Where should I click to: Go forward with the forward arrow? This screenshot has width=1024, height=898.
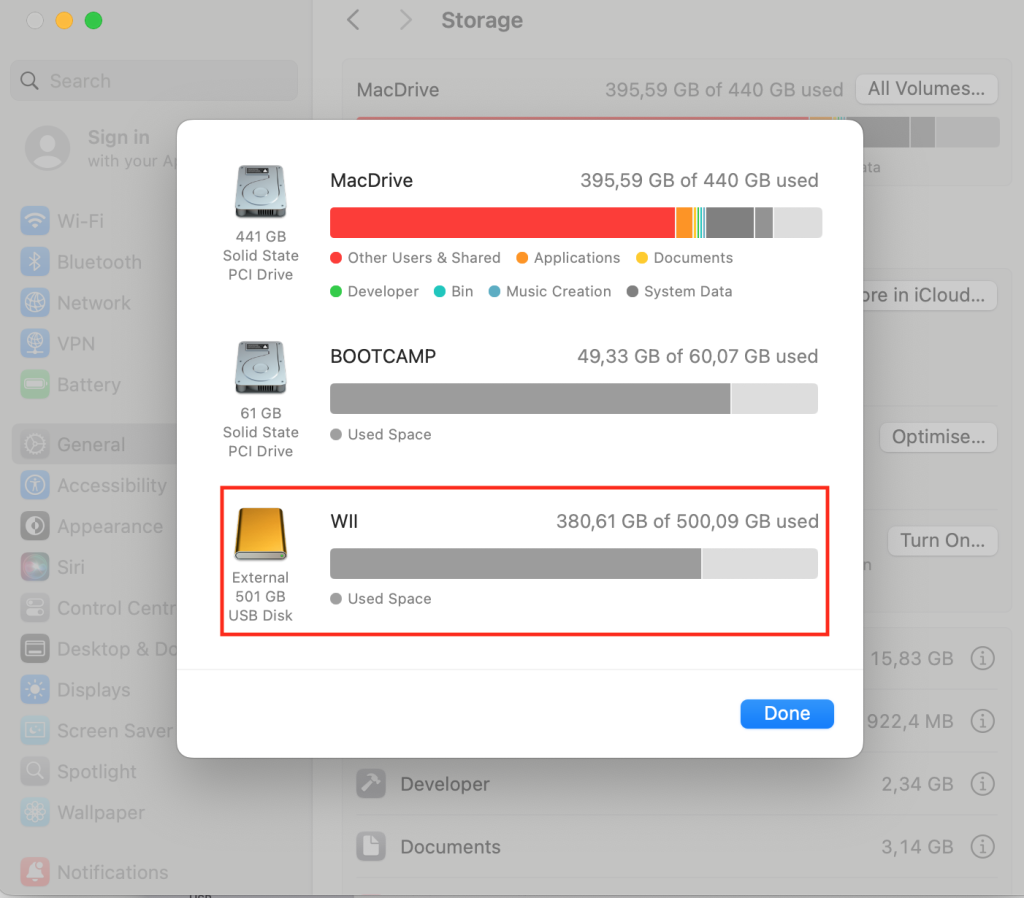405,20
